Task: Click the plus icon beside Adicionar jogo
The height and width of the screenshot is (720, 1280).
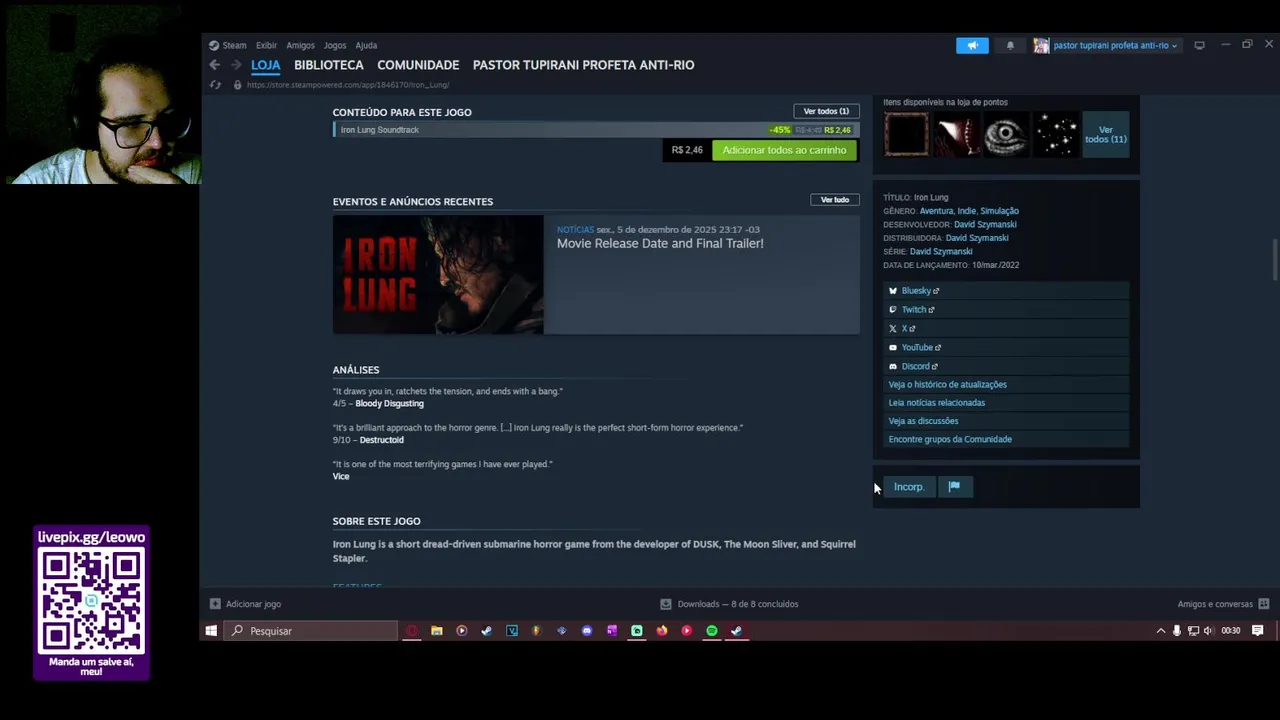Action: pyautogui.click(x=215, y=604)
